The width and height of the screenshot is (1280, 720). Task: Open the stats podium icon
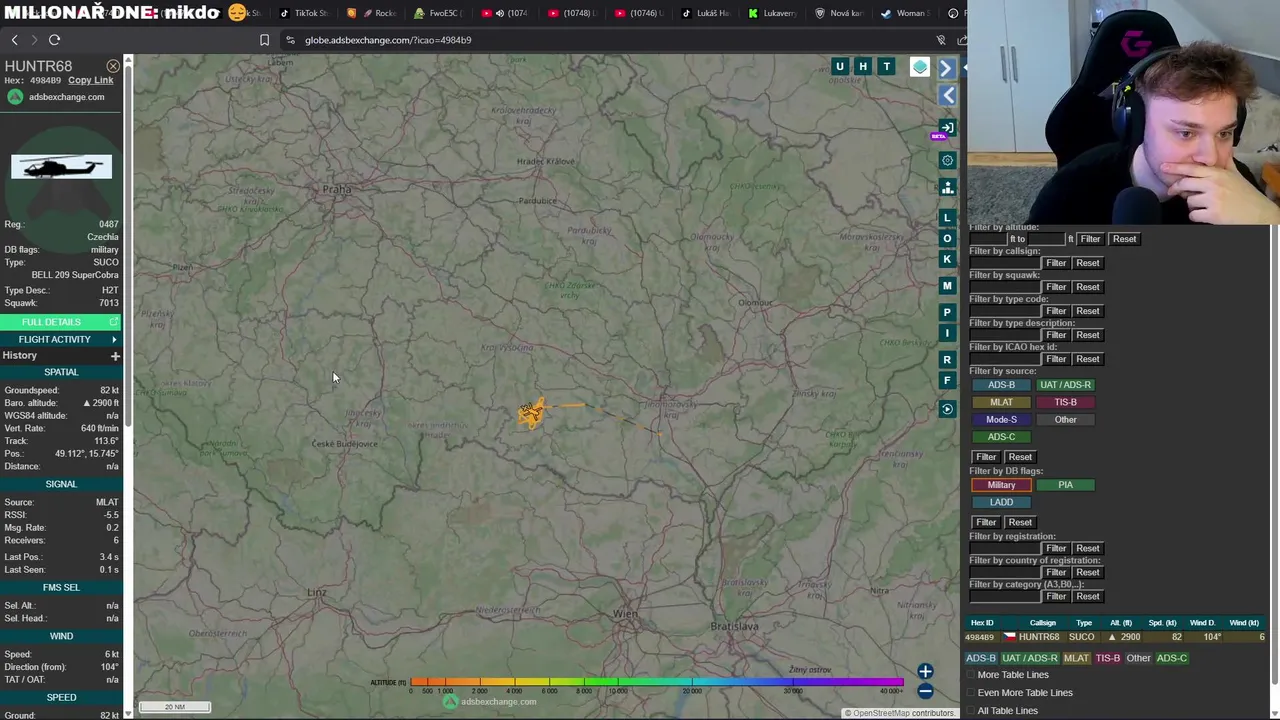(x=947, y=187)
